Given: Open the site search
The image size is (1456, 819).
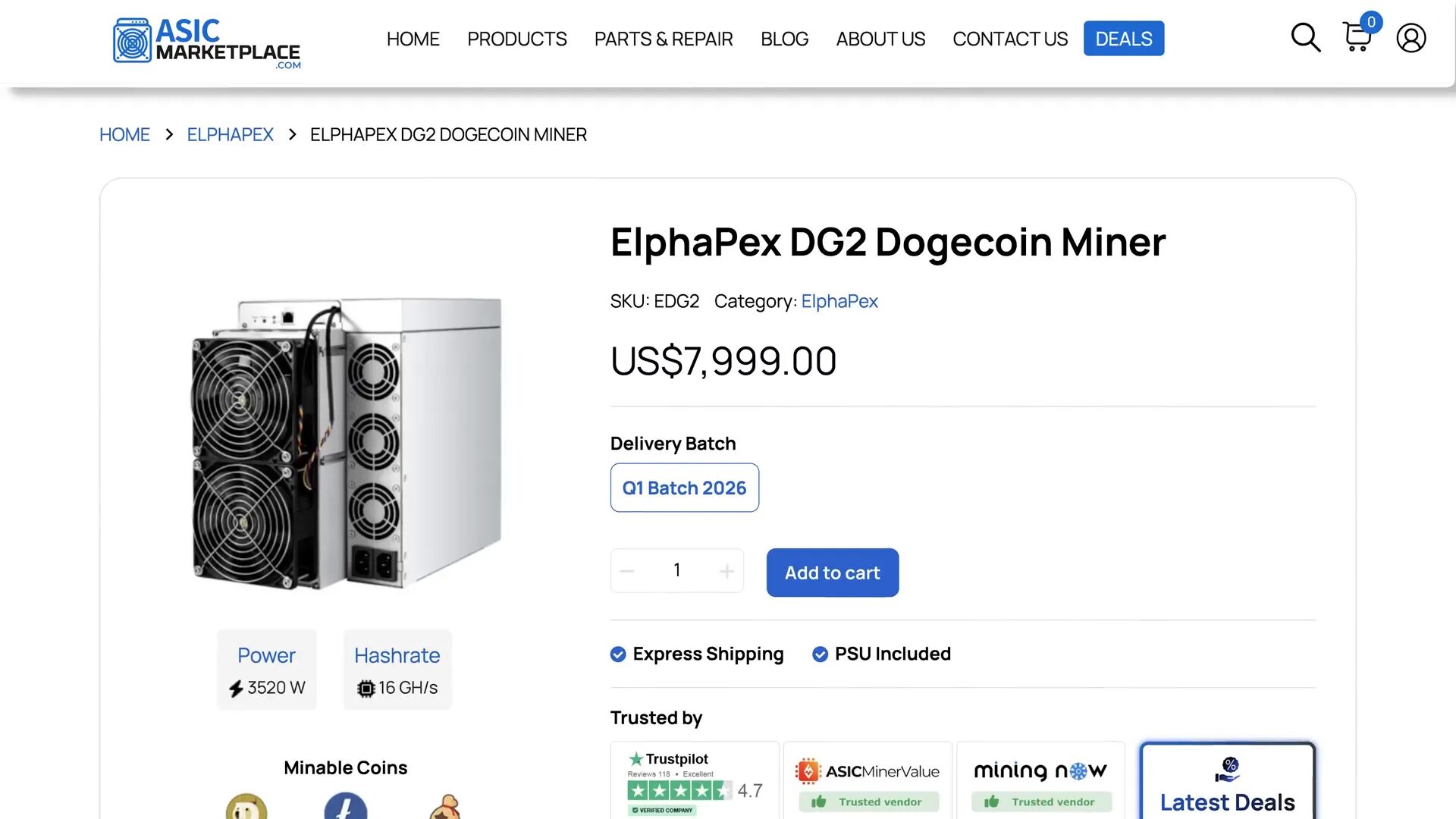Looking at the screenshot, I should tap(1305, 37).
